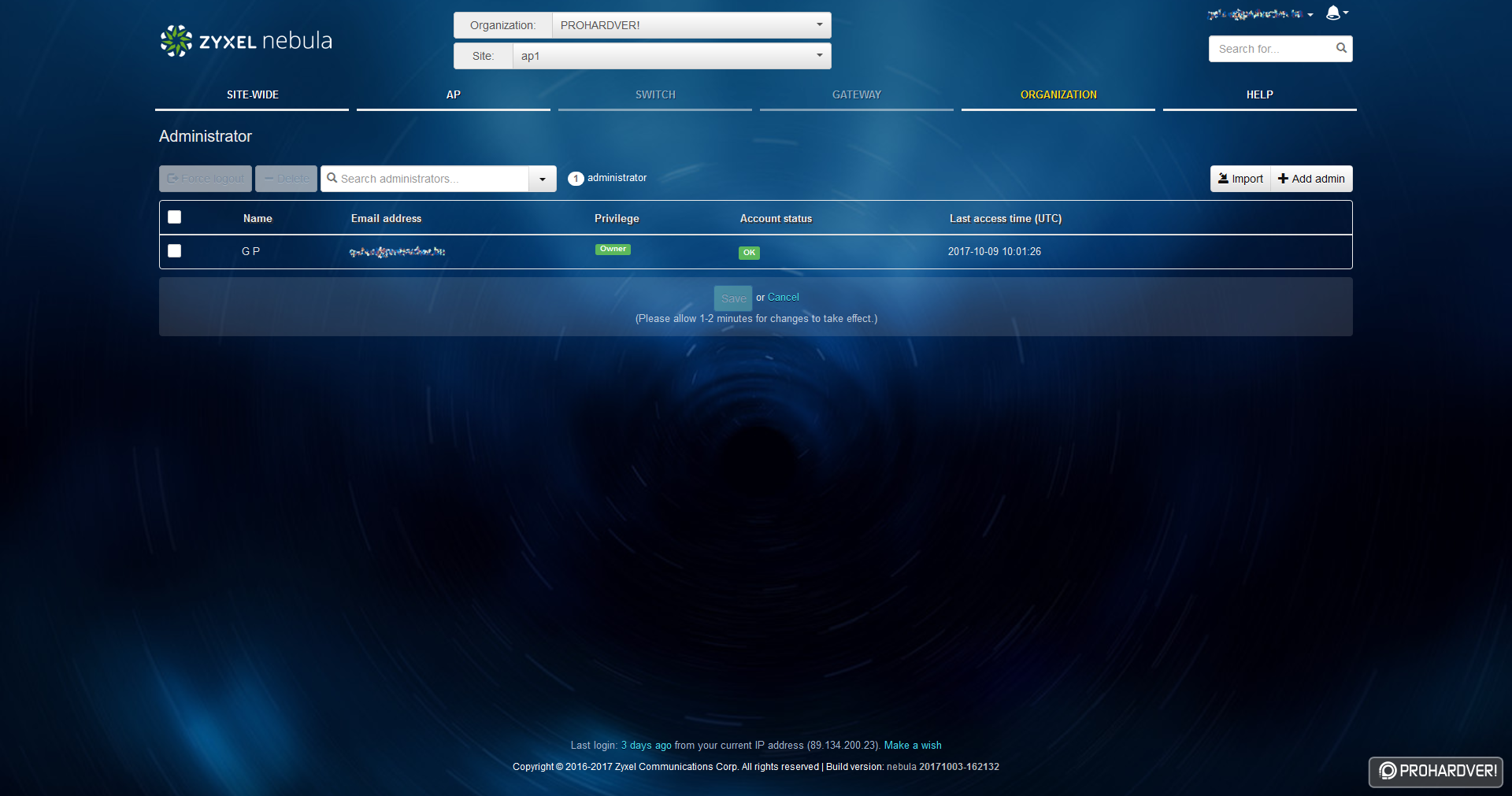1512x796 pixels.
Task: Click the name G P in the table
Action: (x=250, y=251)
